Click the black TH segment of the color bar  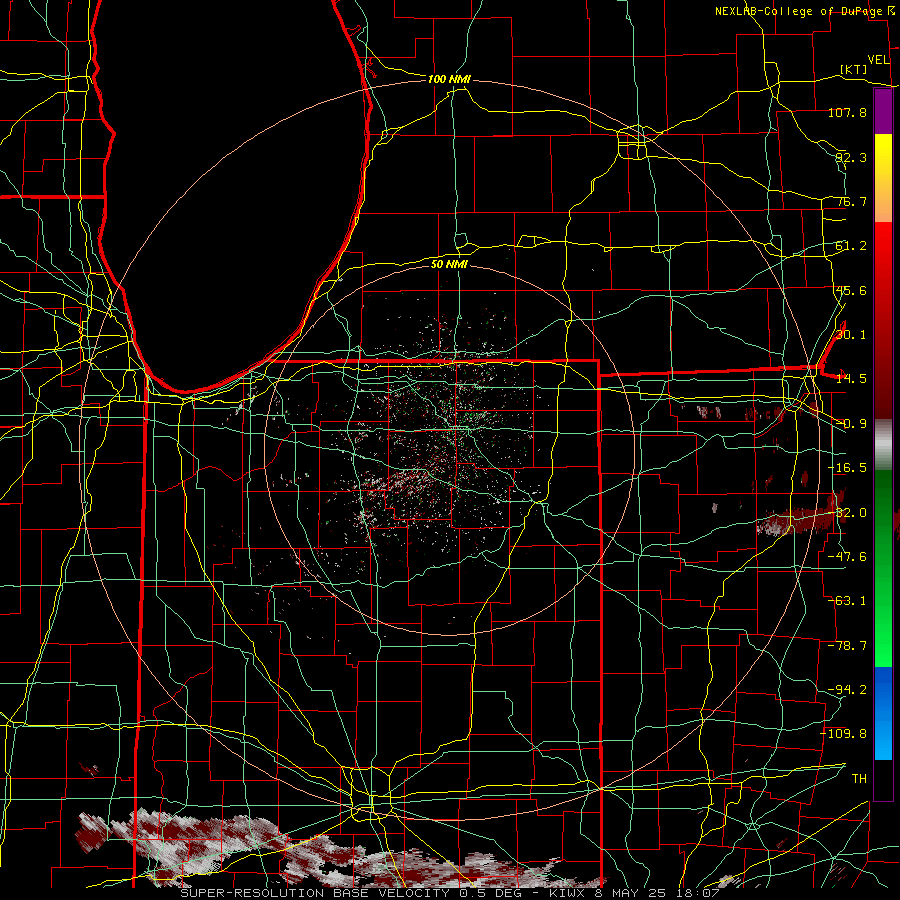(883, 779)
